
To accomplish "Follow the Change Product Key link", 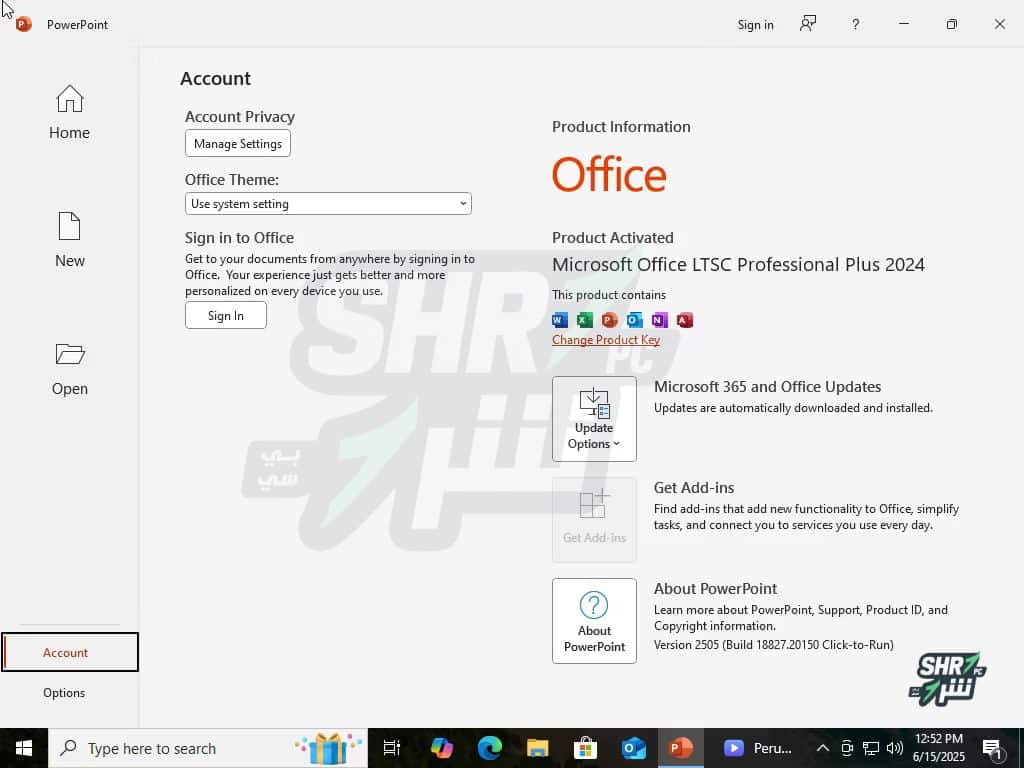I will point(606,340).
